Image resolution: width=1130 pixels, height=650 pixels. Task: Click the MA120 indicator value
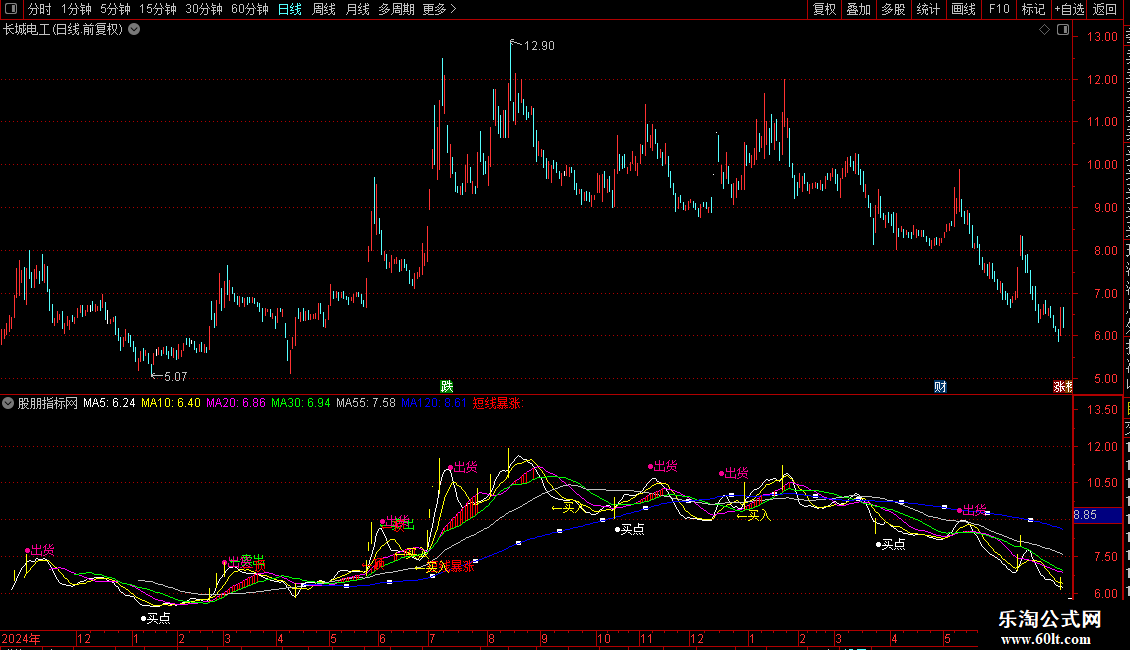(x=434, y=404)
